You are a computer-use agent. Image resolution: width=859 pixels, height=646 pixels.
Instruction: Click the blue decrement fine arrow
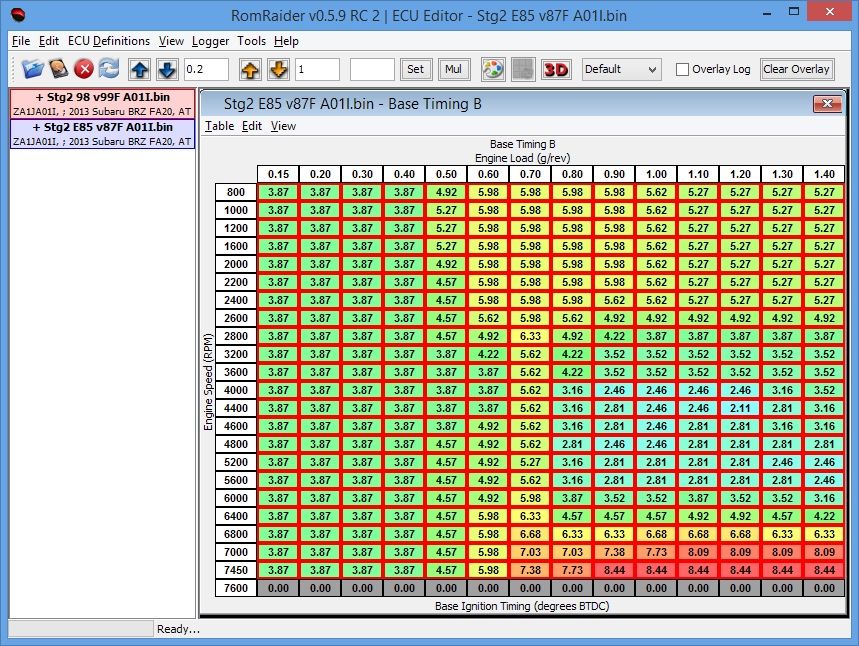(167, 70)
